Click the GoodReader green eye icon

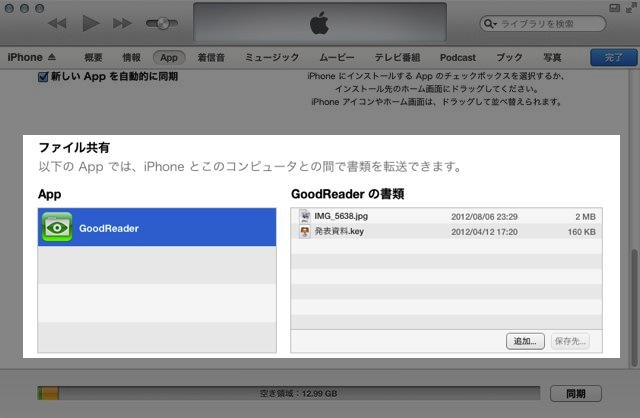57,227
